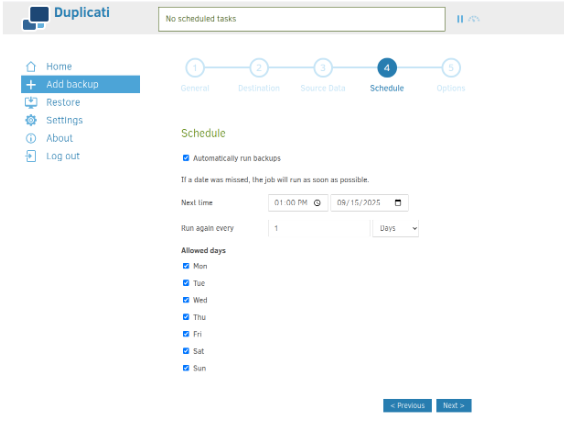Click the Next time date field
The image size is (564, 424).
[x=369, y=203]
